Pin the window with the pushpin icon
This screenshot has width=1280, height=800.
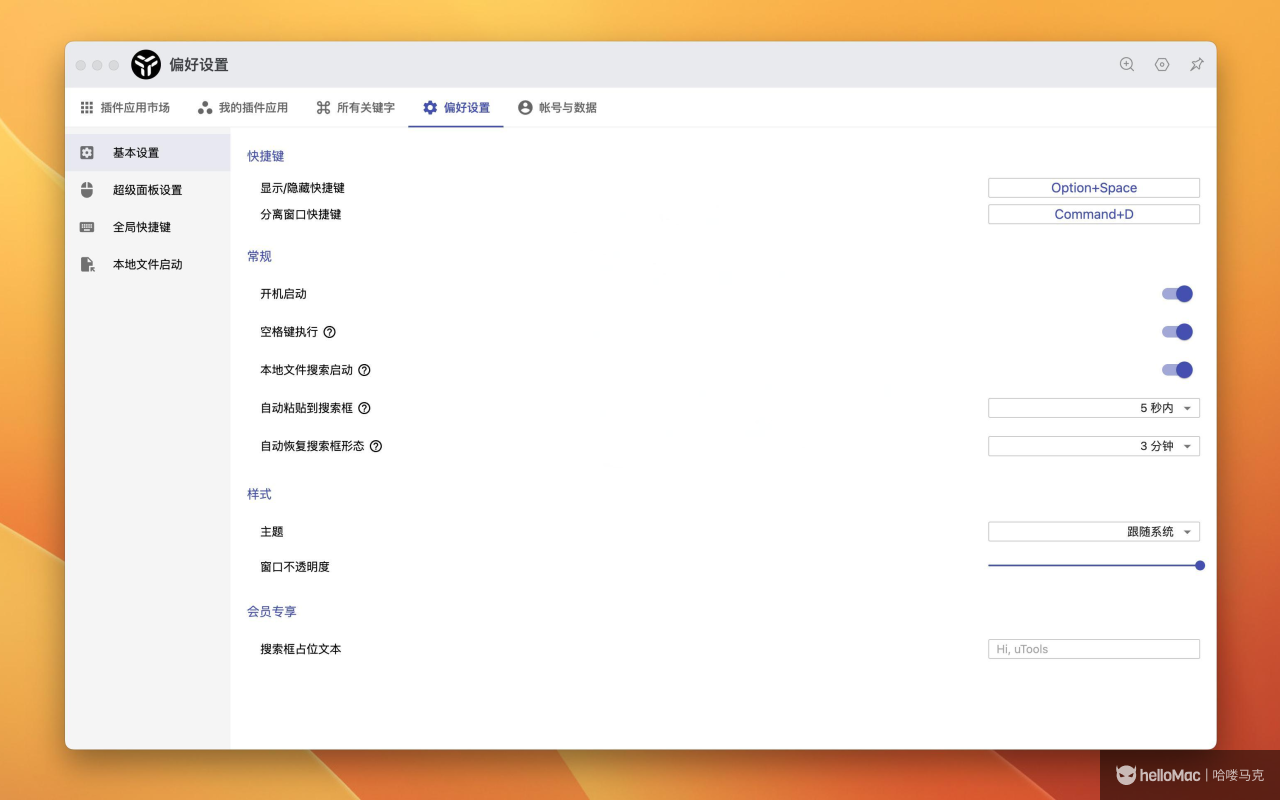1196,64
